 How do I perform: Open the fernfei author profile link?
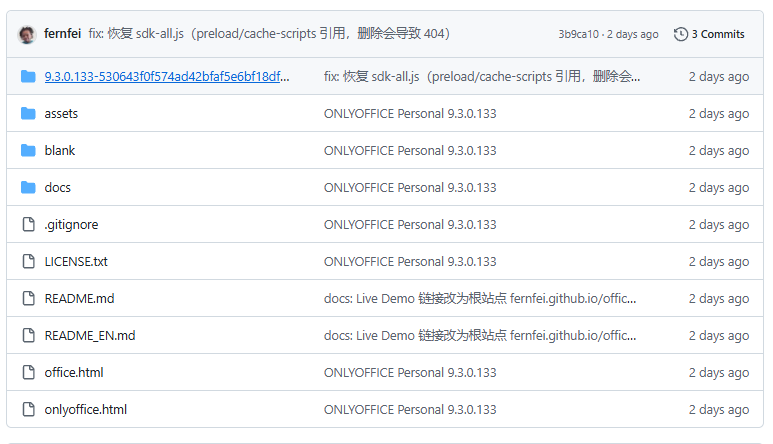pyautogui.click(x=63, y=34)
